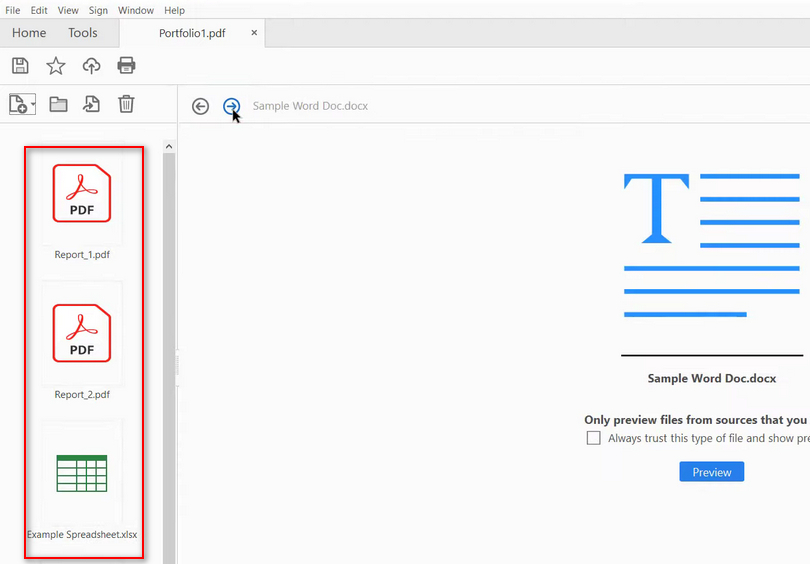Click the large Word document preview icon
This screenshot has width=810, height=564.
712,245
